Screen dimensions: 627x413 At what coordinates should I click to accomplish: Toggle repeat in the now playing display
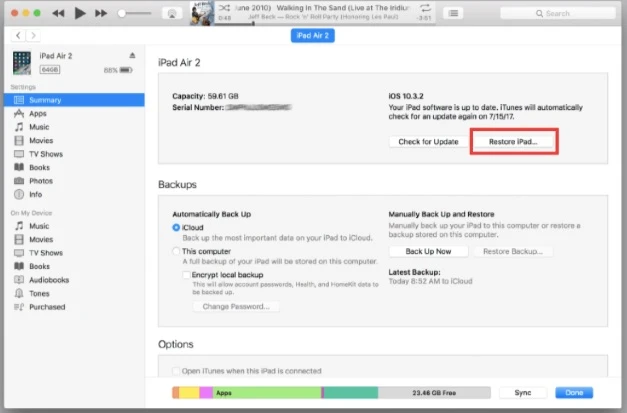coord(425,8)
